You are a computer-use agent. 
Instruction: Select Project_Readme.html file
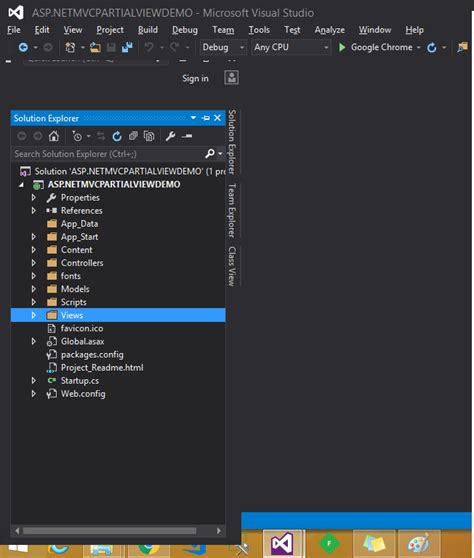click(102, 368)
